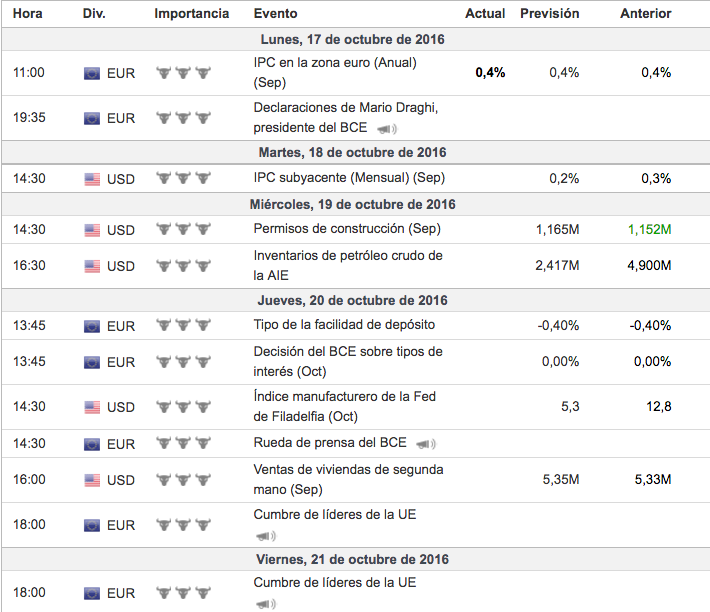
Task: Click the bull importance icons for Permisos de construcción
Action: 184,229
